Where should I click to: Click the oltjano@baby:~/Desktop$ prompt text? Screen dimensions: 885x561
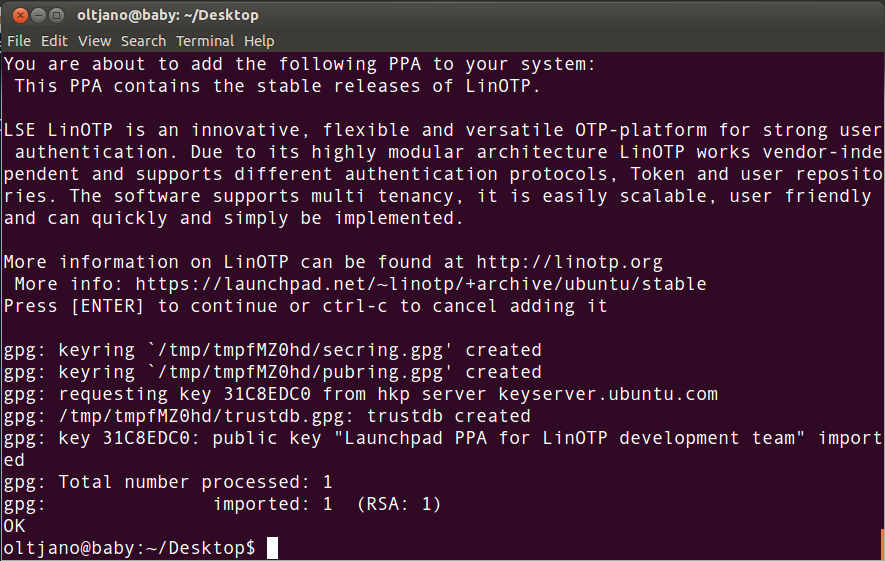click(129, 548)
